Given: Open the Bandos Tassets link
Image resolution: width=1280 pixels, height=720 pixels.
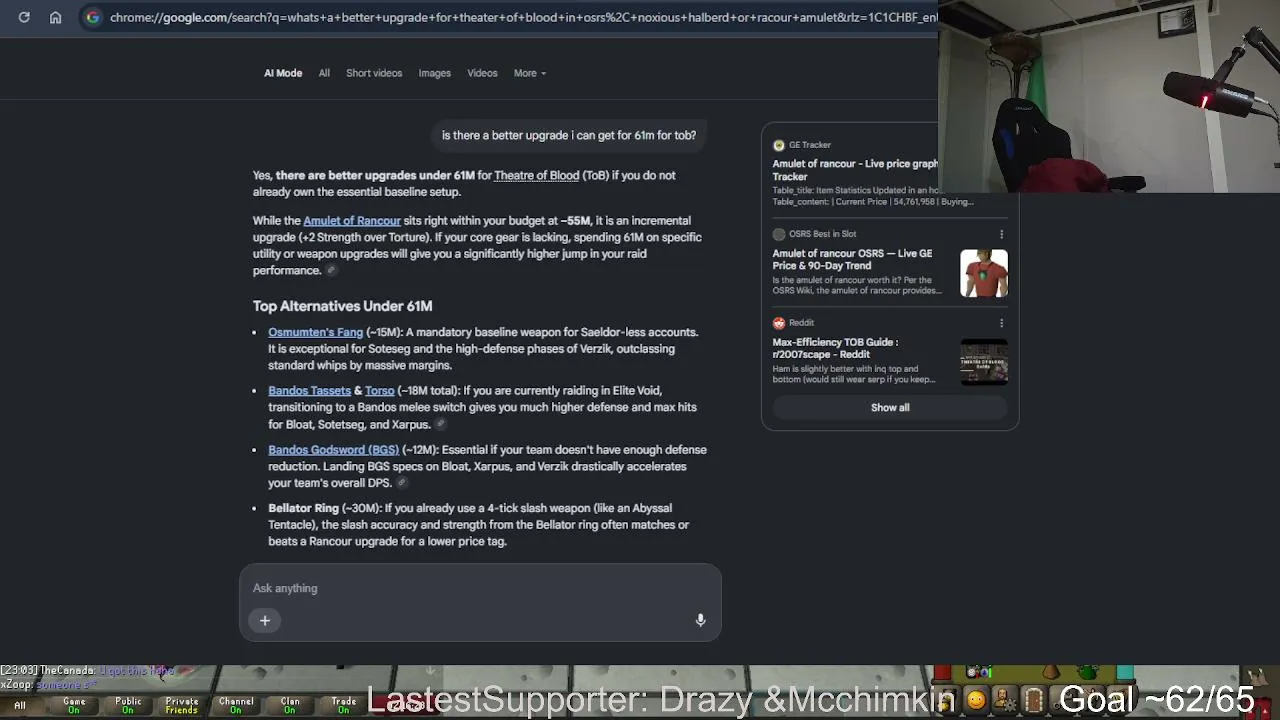Looking at the screenshot, I should pos(309,391).
